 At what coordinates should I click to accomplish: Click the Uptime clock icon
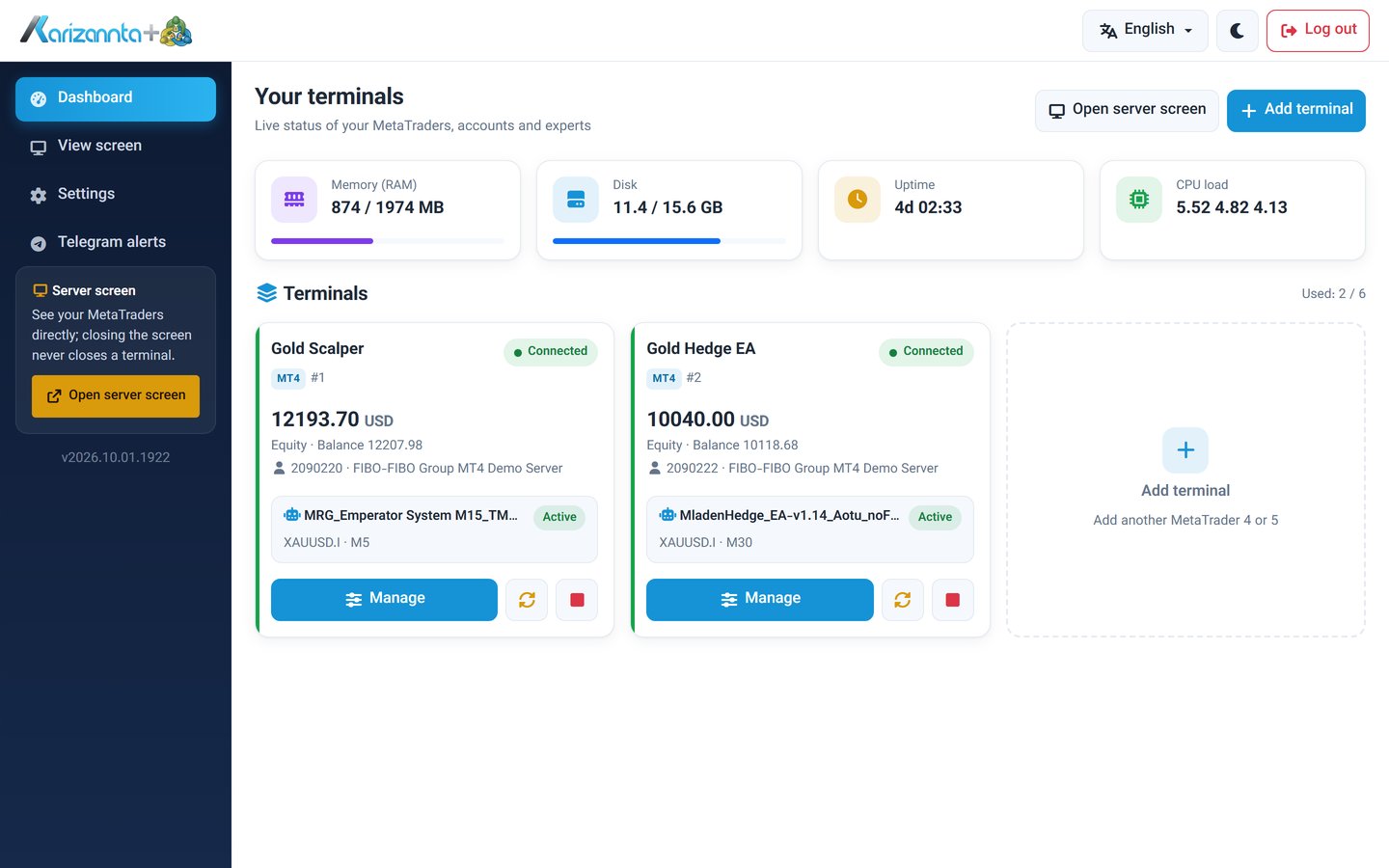pyautogui.click(x=858, y=200)
